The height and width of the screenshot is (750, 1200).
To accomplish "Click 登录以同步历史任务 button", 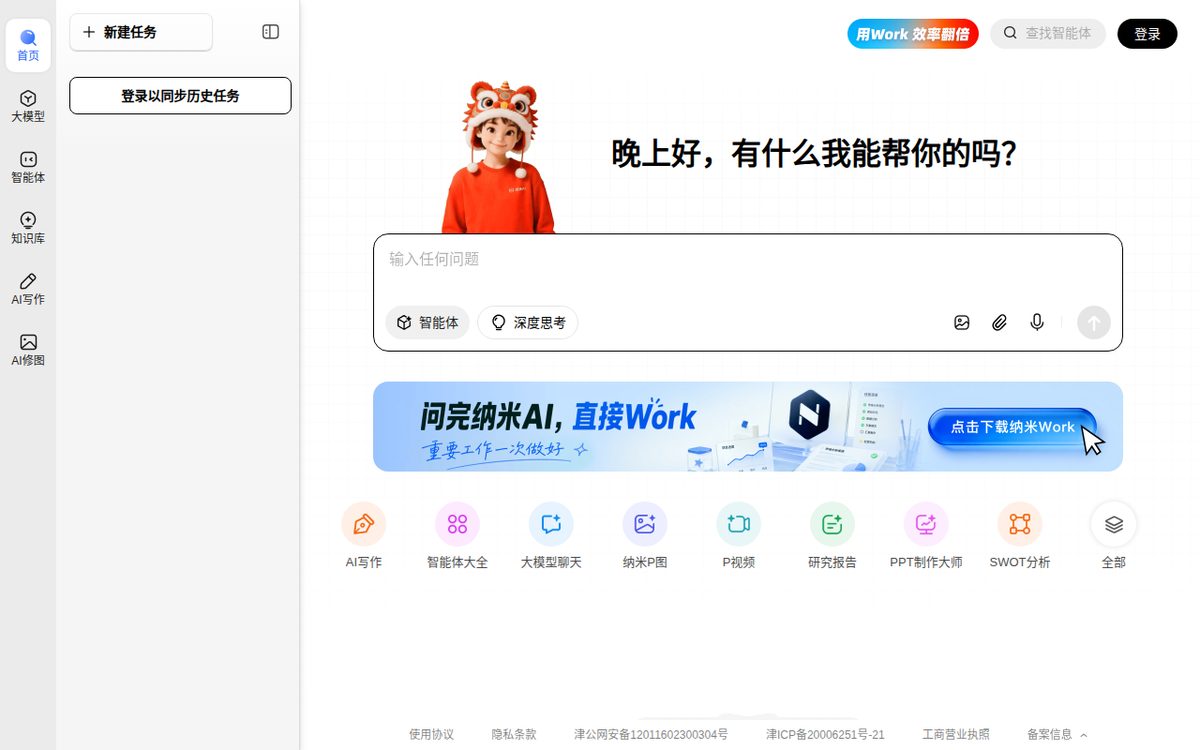I will click(180, 96).
